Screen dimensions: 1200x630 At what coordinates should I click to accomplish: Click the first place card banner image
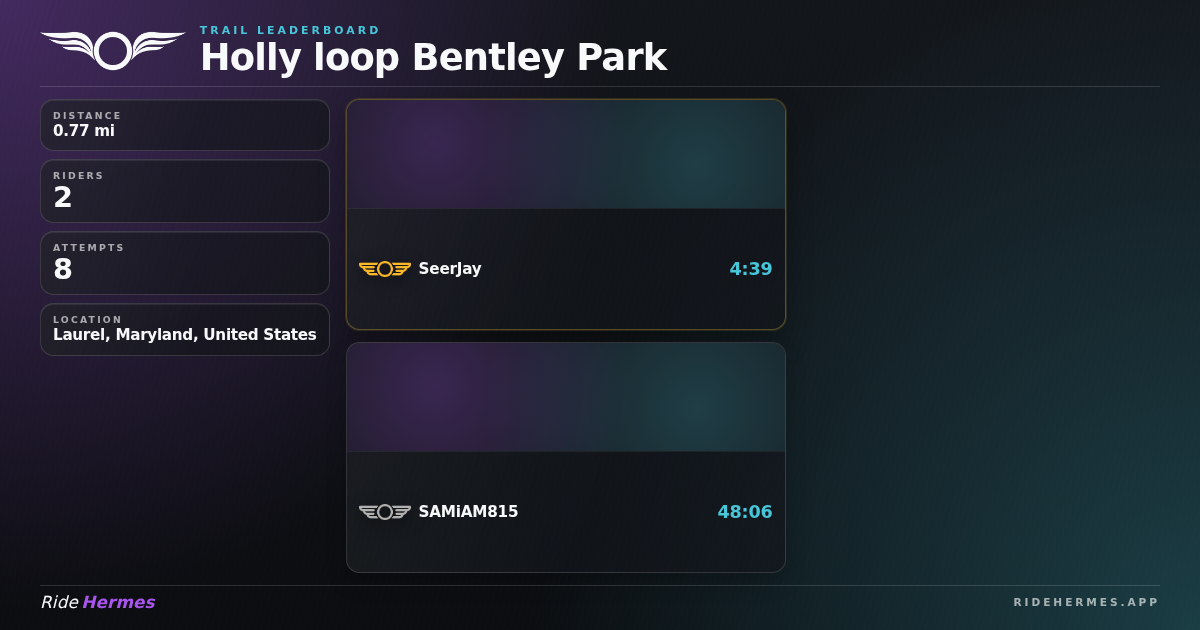pos(566,154)
